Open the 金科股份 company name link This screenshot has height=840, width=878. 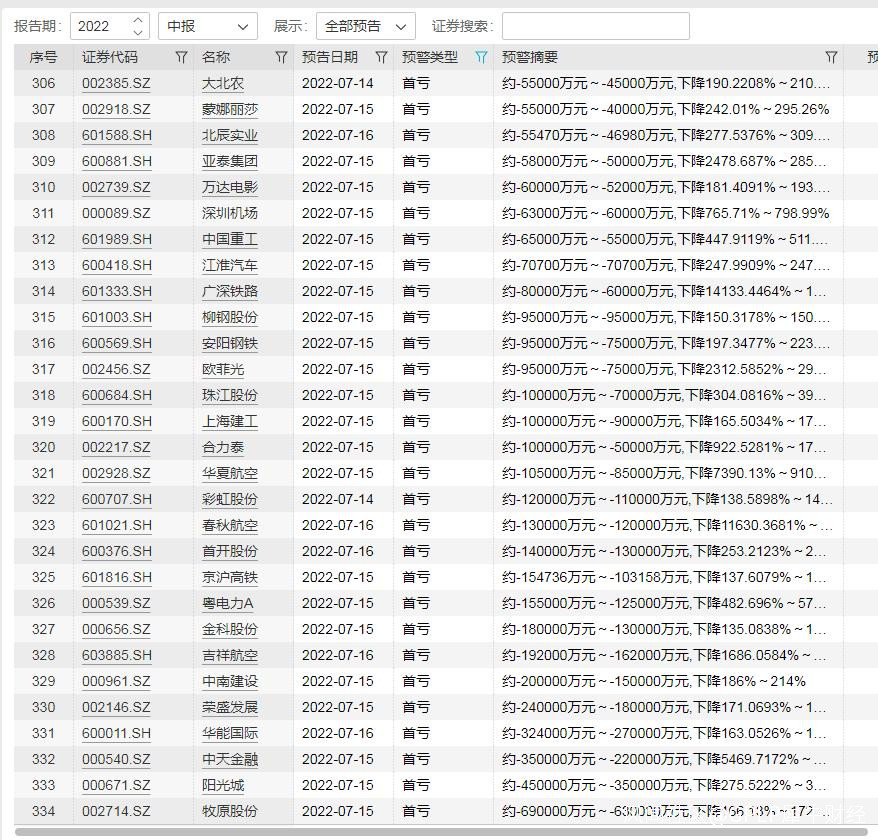tap(230, 629)
